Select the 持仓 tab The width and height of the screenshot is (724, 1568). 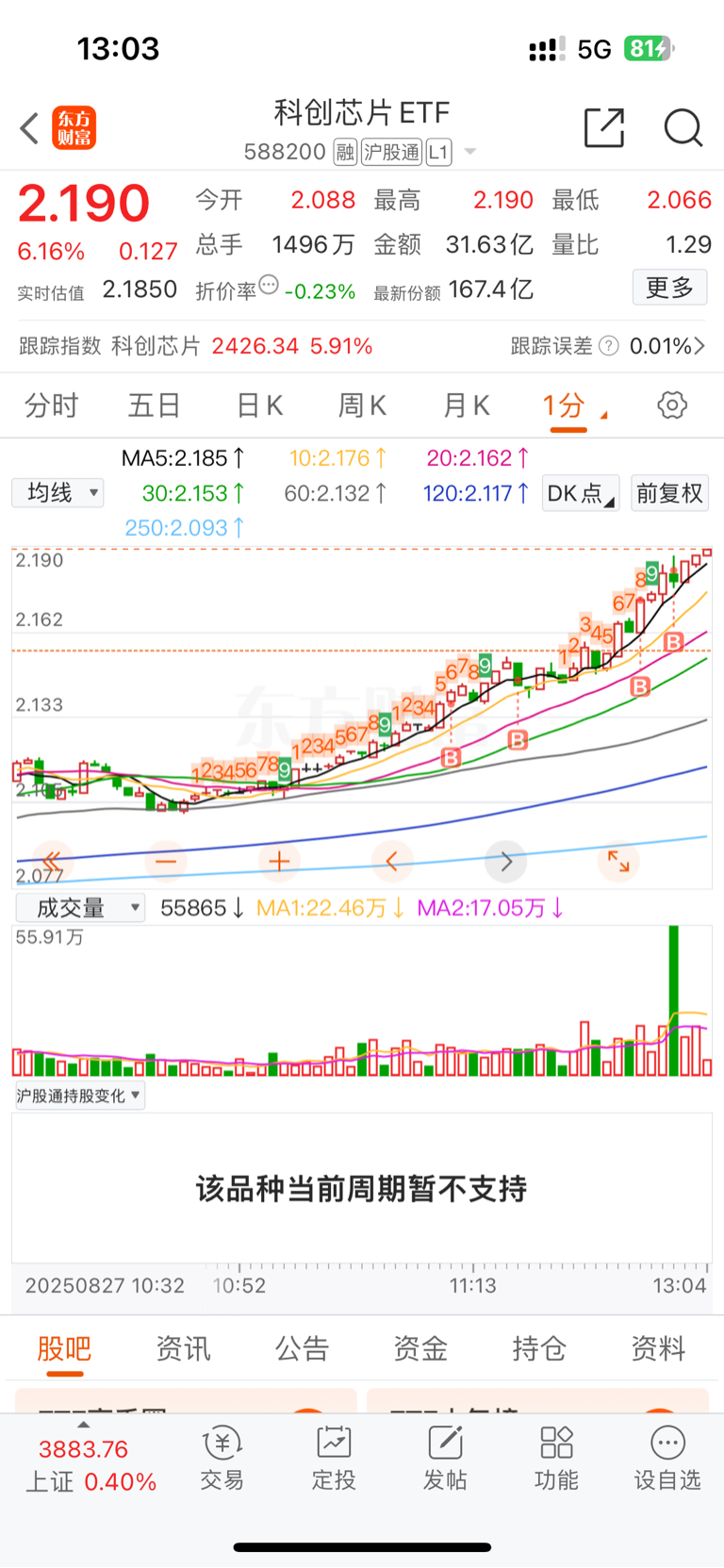click(539, 1348)
